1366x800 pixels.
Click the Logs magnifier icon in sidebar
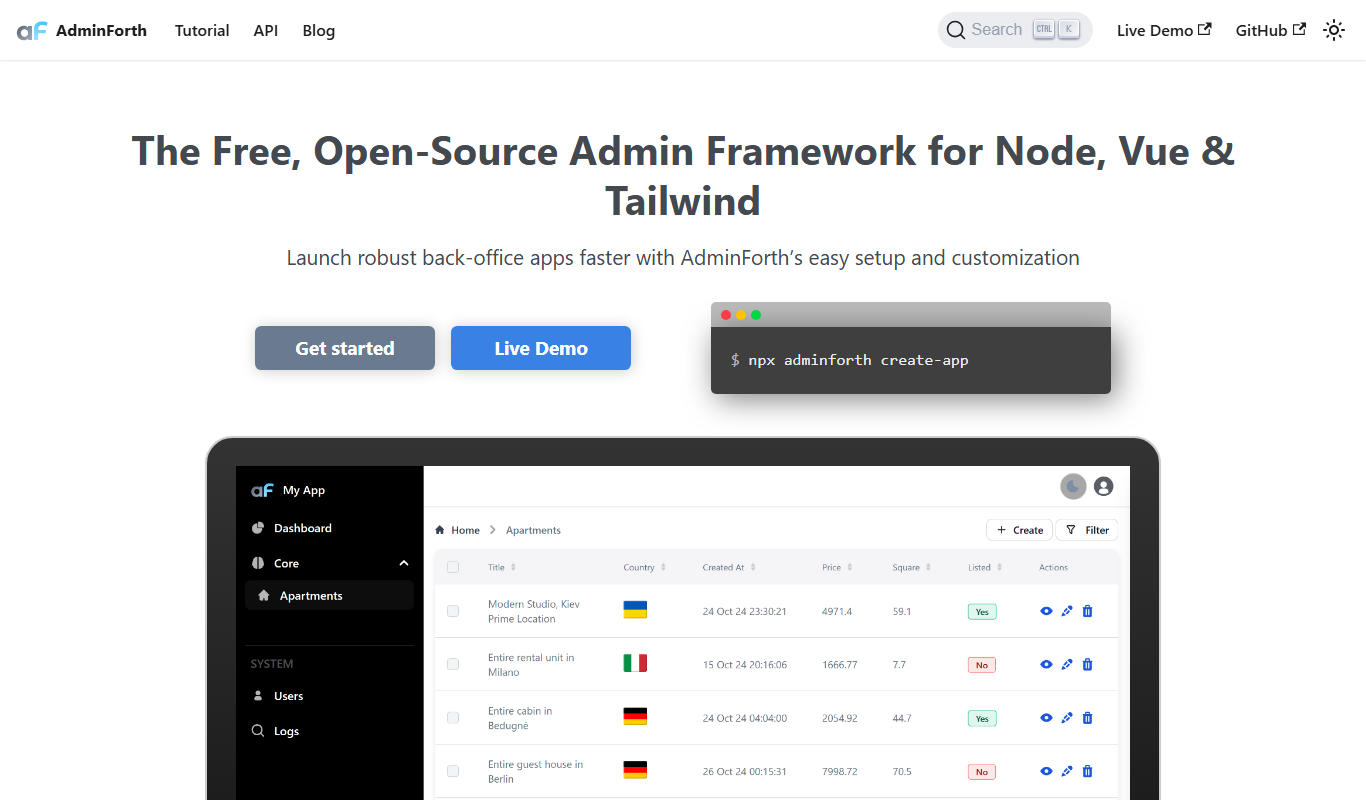coord(258,731)
